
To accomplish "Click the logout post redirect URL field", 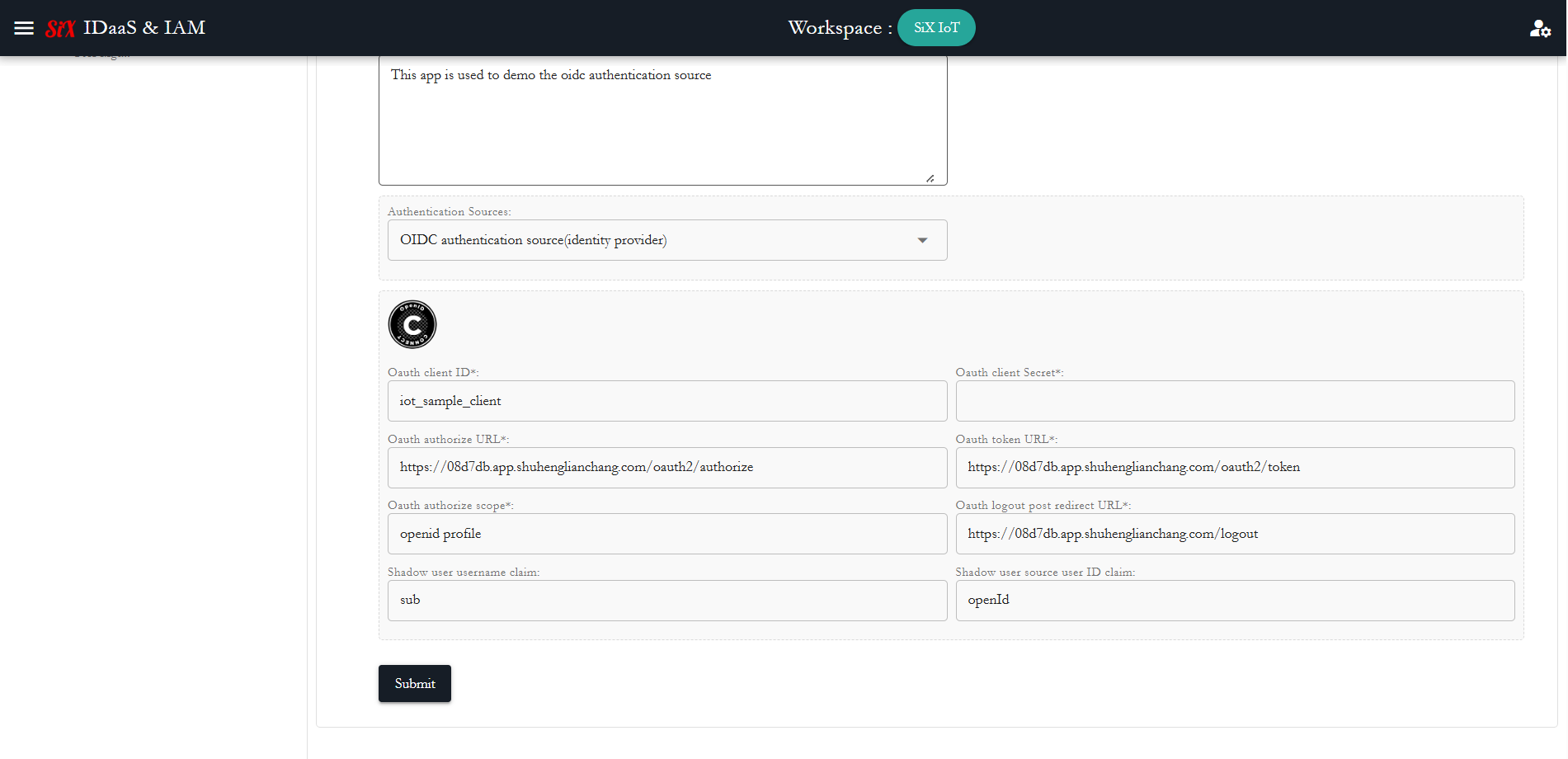I will (1235, 534).
